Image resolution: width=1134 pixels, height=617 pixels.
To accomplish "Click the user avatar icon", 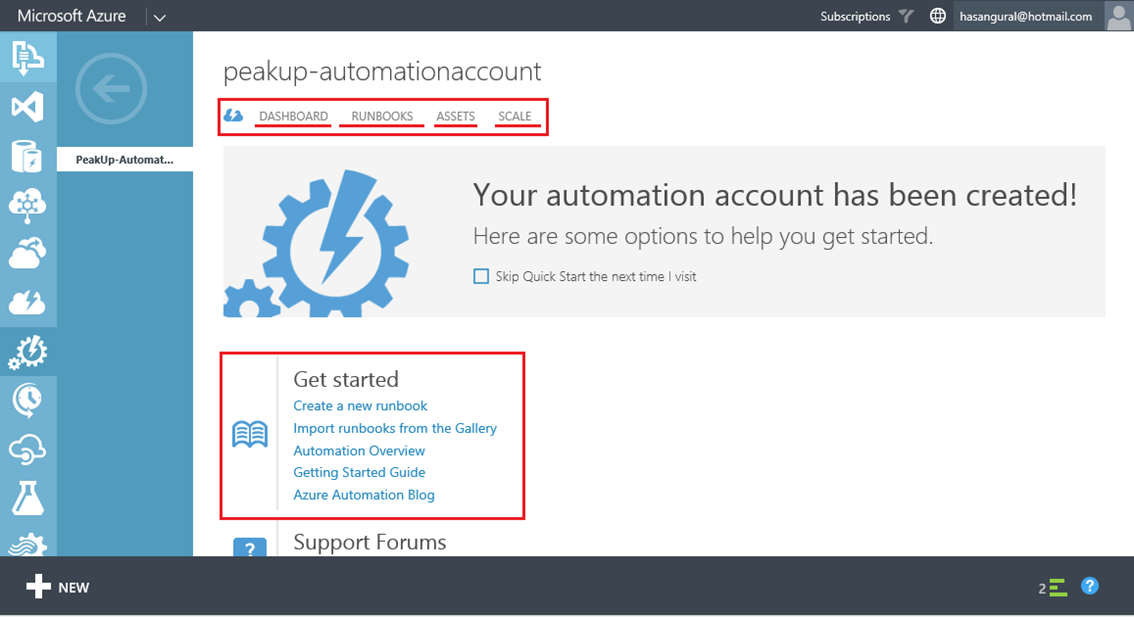I will click(1118, 16).
